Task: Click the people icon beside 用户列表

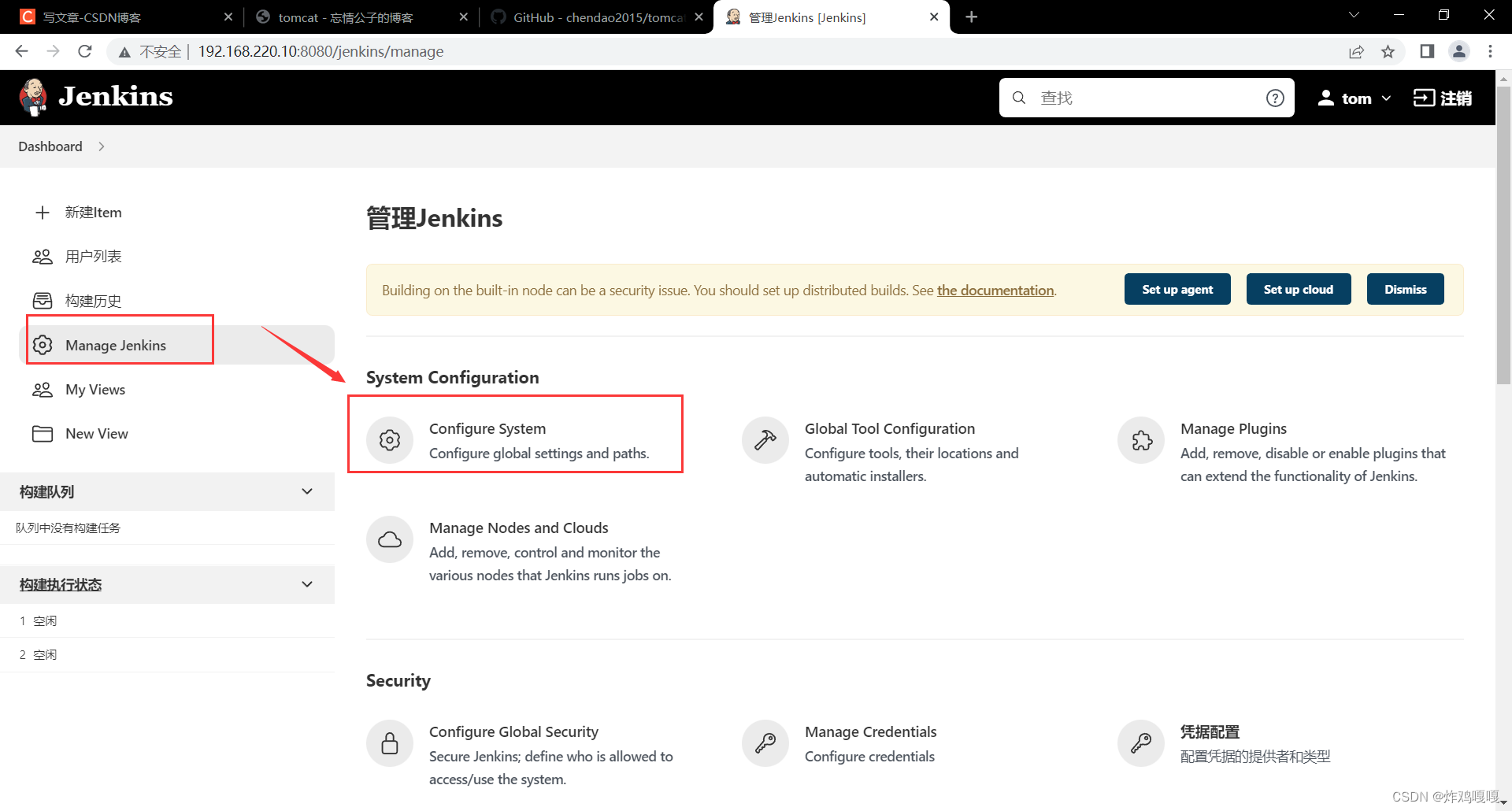Action: 43,257
